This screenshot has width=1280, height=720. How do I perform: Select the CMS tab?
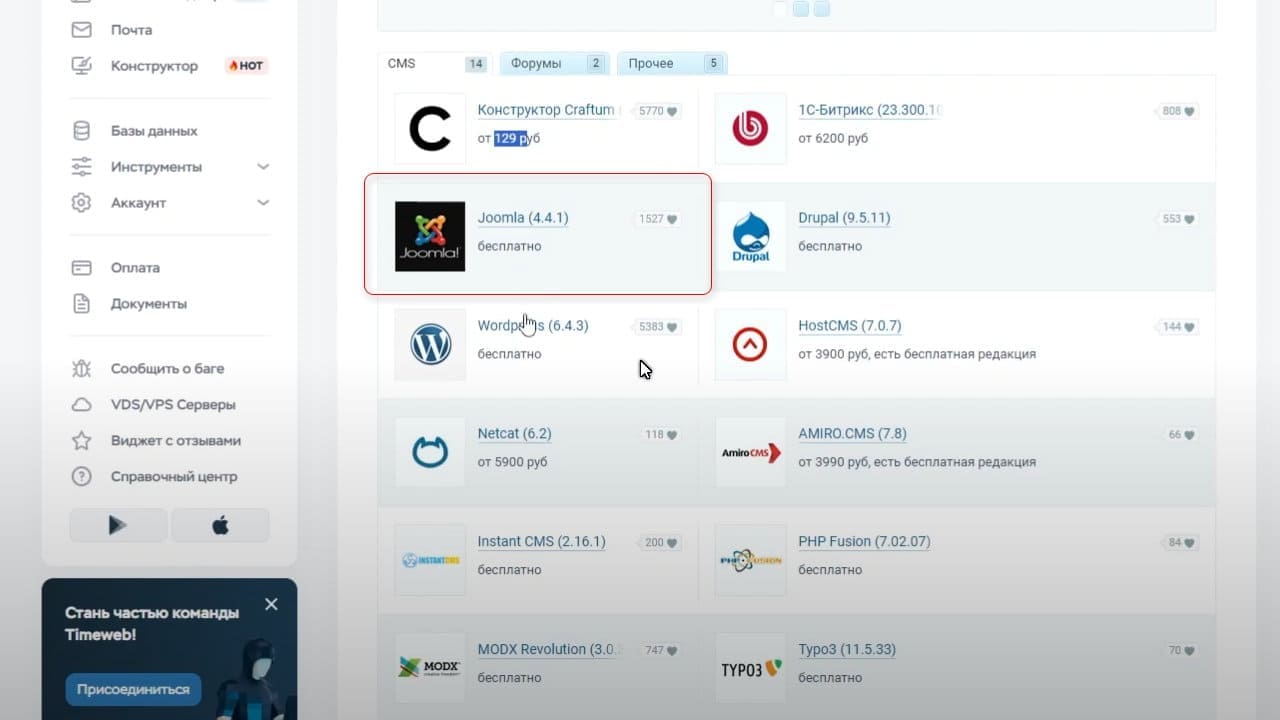click(x=435, y=64)
